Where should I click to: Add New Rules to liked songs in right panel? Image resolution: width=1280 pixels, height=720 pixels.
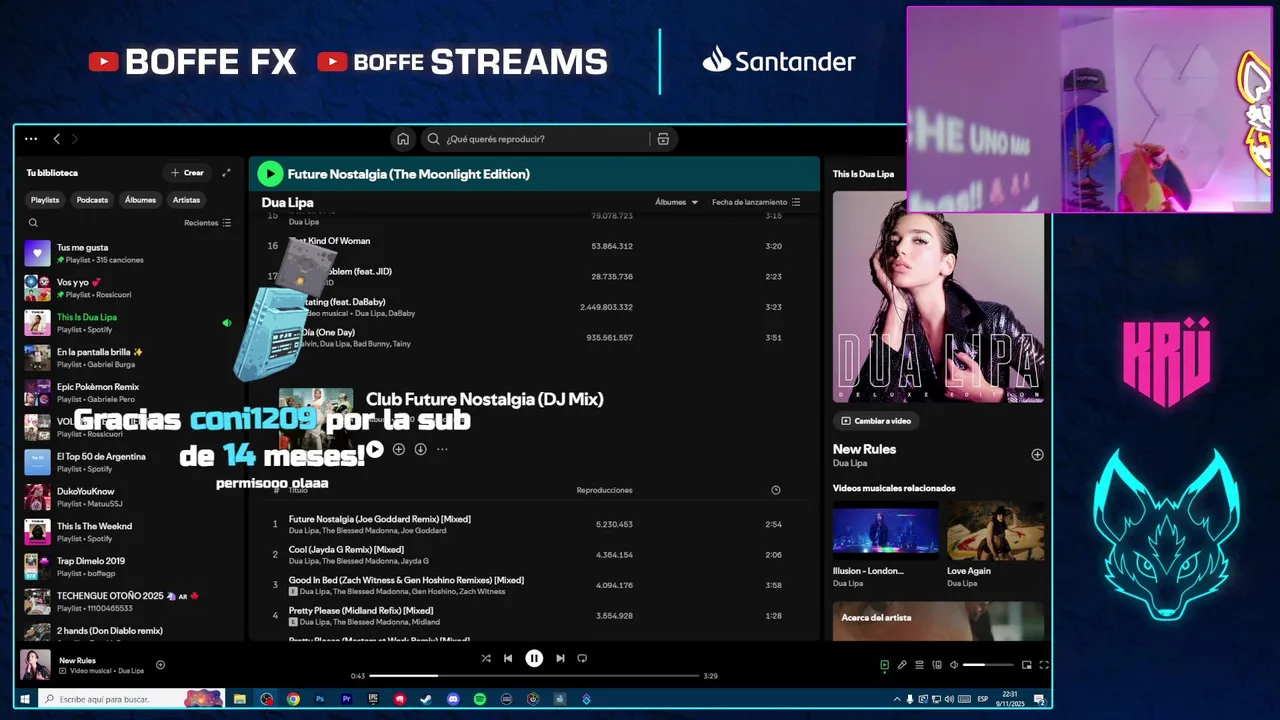pyautogui.click(x=1037, y=454)
